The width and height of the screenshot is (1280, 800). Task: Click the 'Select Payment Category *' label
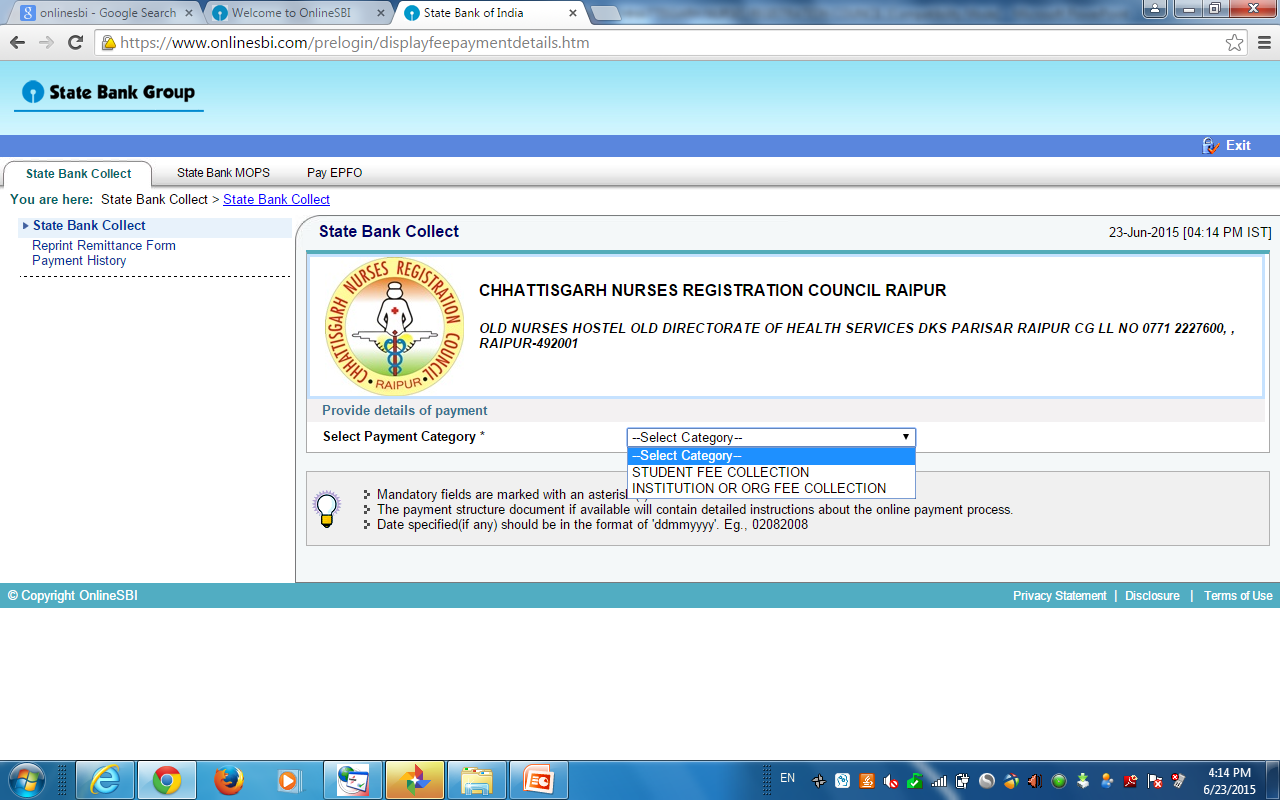click(x=404, y=437)
